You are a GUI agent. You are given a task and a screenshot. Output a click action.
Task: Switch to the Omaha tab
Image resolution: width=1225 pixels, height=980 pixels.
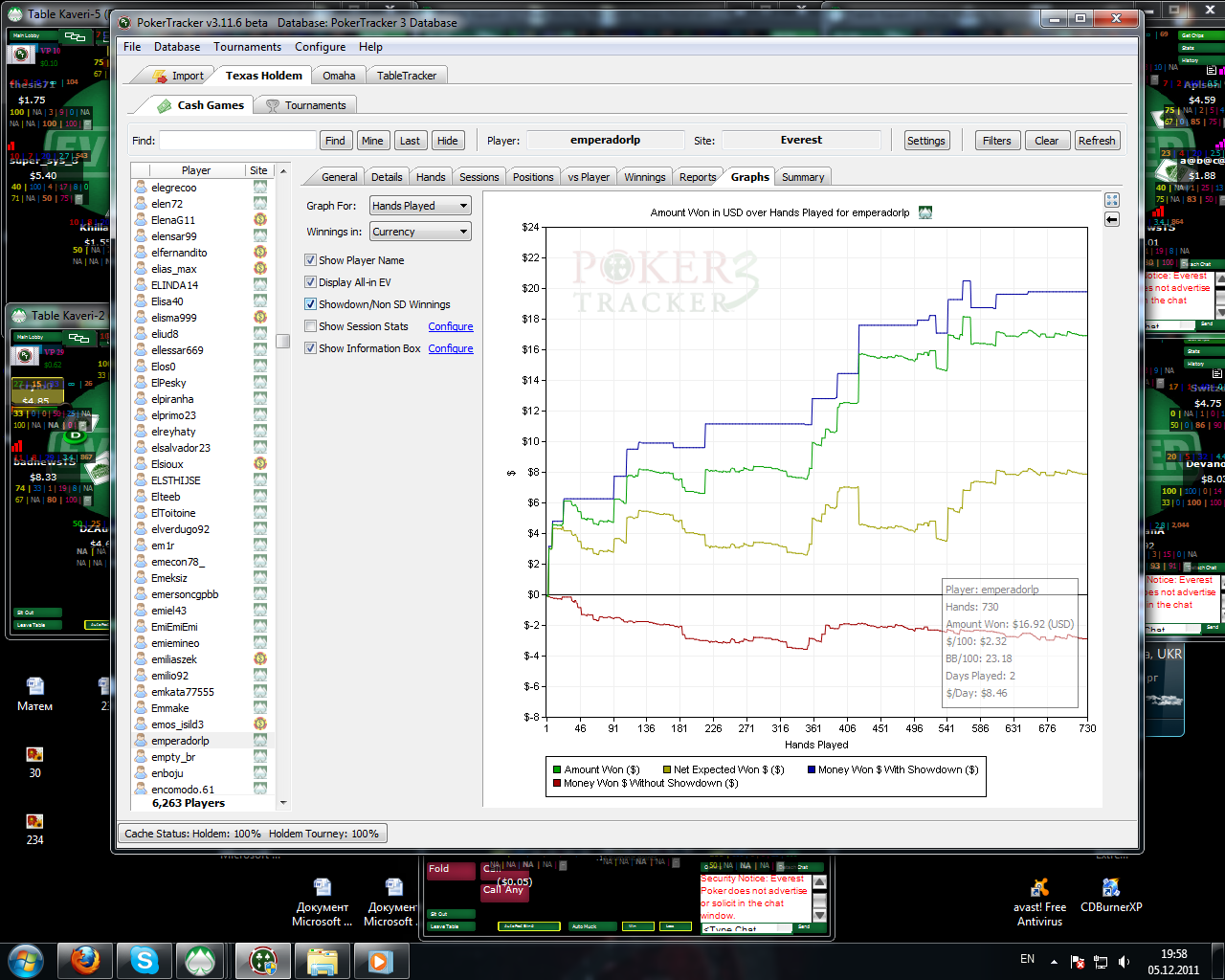coord(339,76)
